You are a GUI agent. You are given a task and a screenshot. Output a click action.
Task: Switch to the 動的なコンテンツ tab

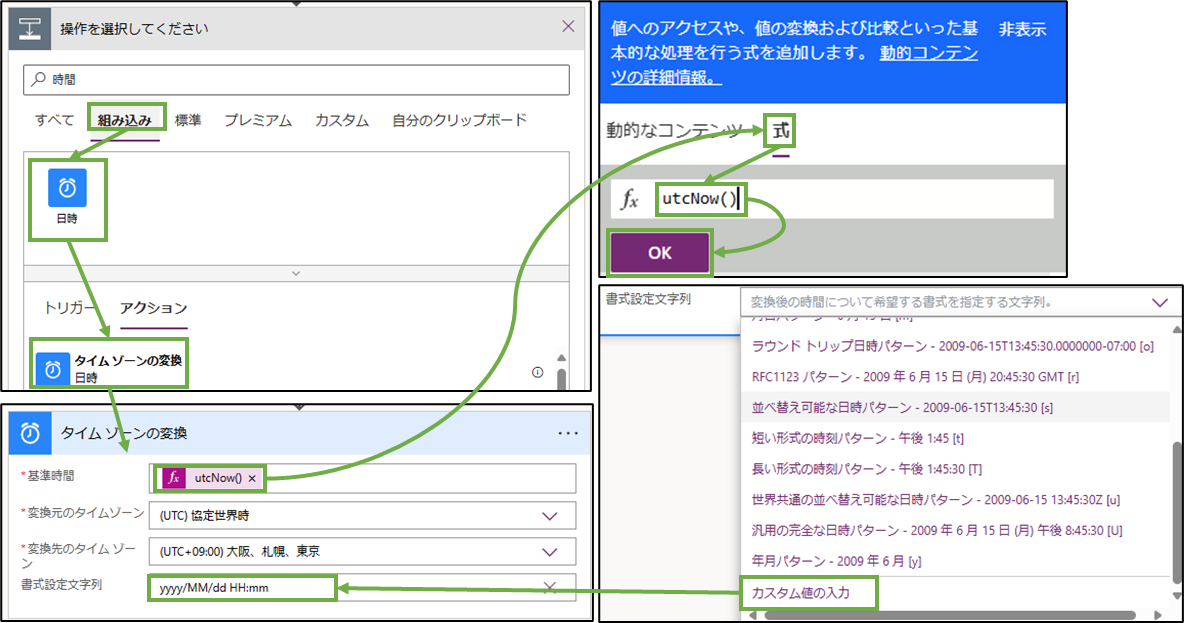[674, 131]
